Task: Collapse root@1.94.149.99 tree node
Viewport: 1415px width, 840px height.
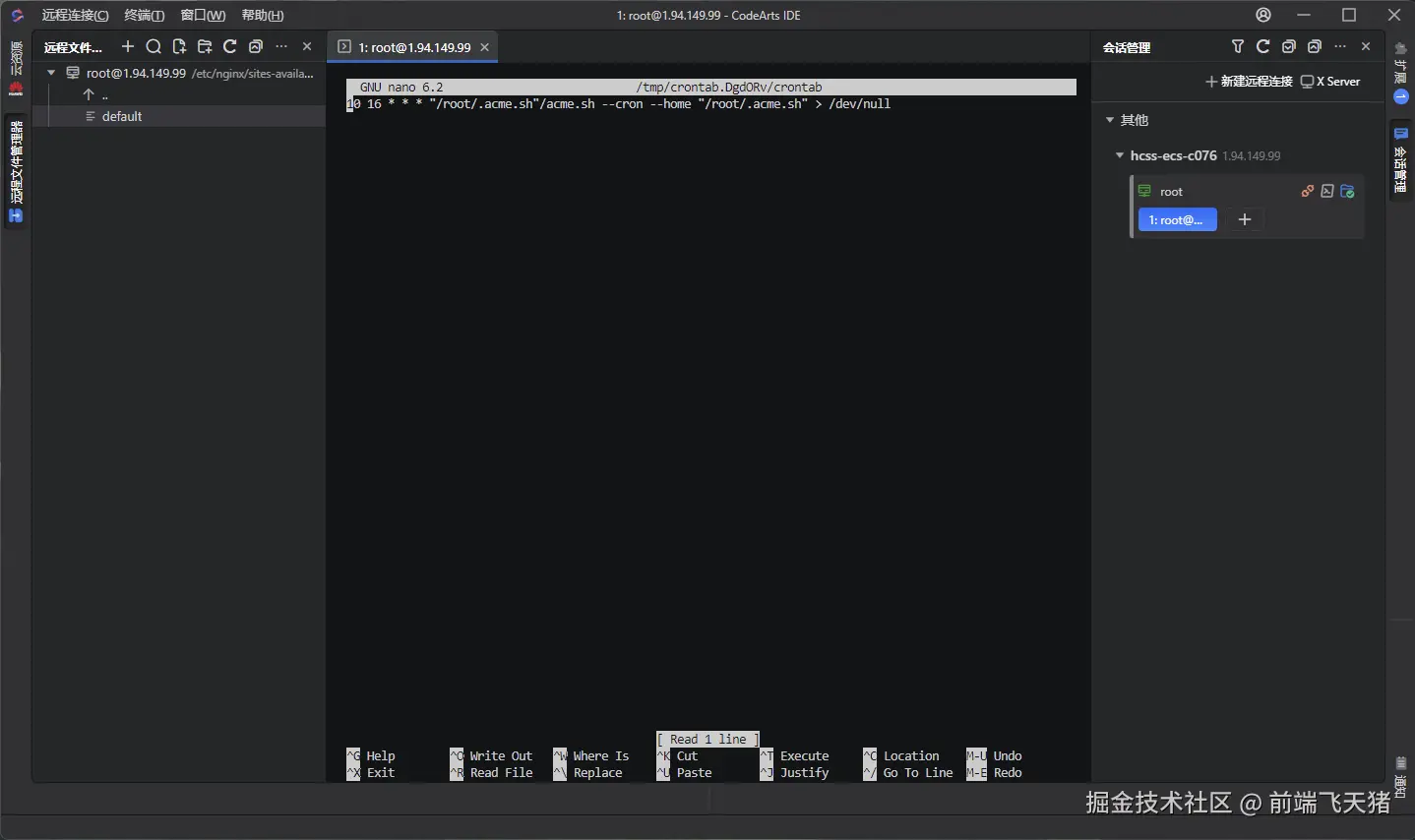Action: click(x=51, y=73)
